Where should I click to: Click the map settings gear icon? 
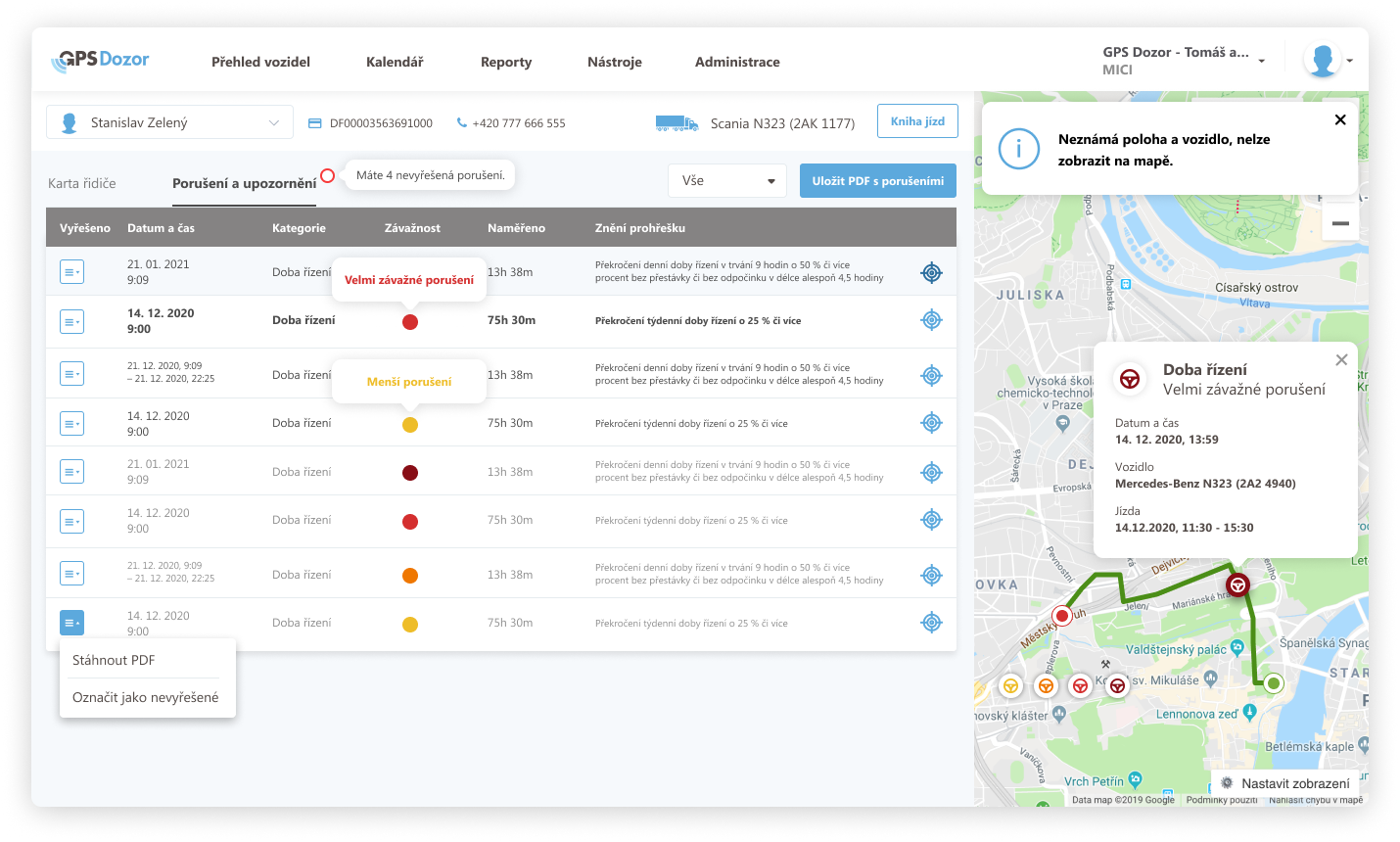click(1227, 783)
